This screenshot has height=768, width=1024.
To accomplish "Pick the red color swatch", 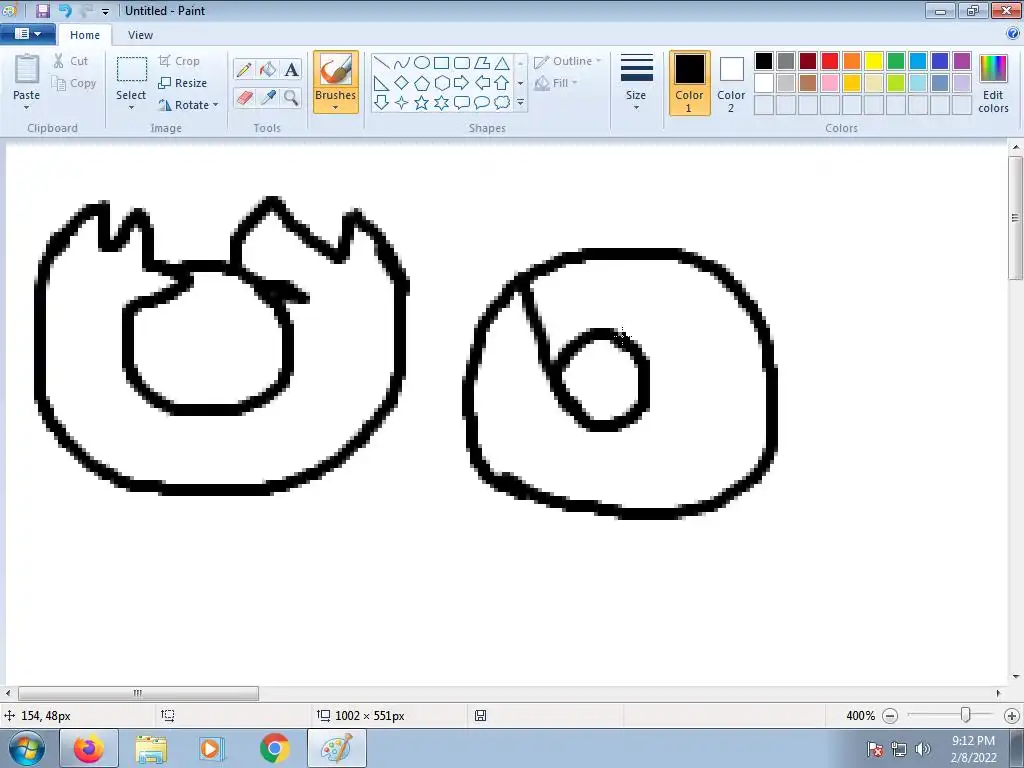I will click(830, 61).
